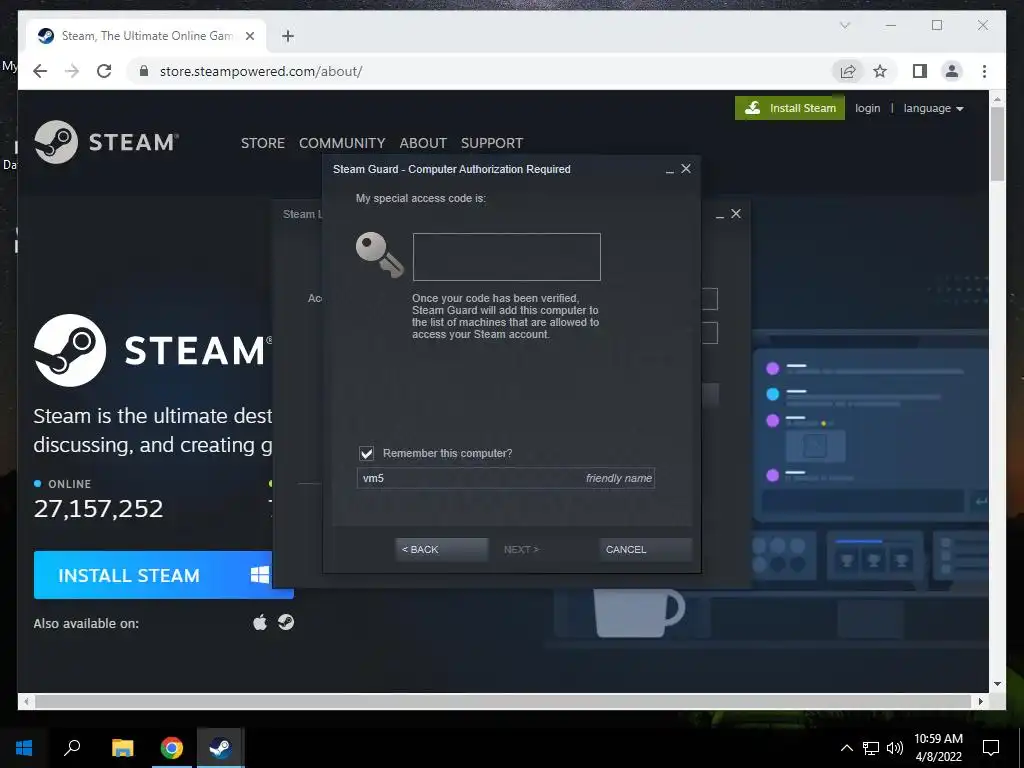Click the SteamOS download icon
The image size is (1024, 768).
pyautogui.click(x=286, y=622)
